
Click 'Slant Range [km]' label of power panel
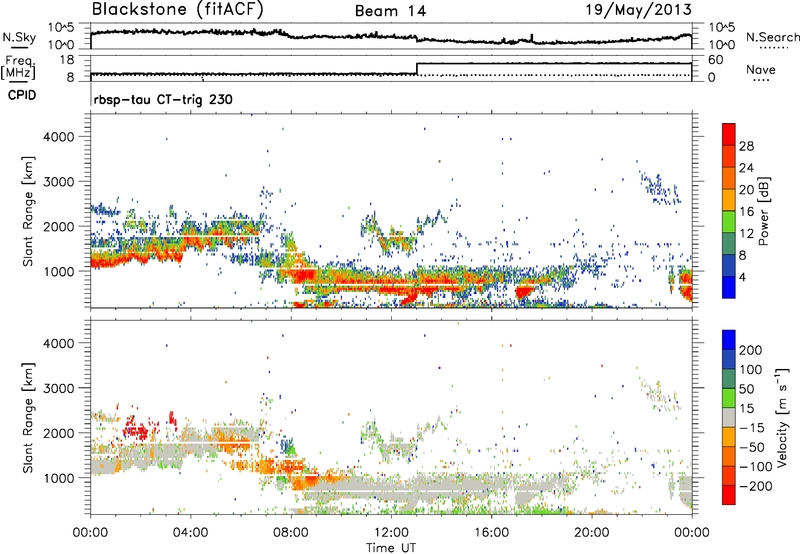28,211
